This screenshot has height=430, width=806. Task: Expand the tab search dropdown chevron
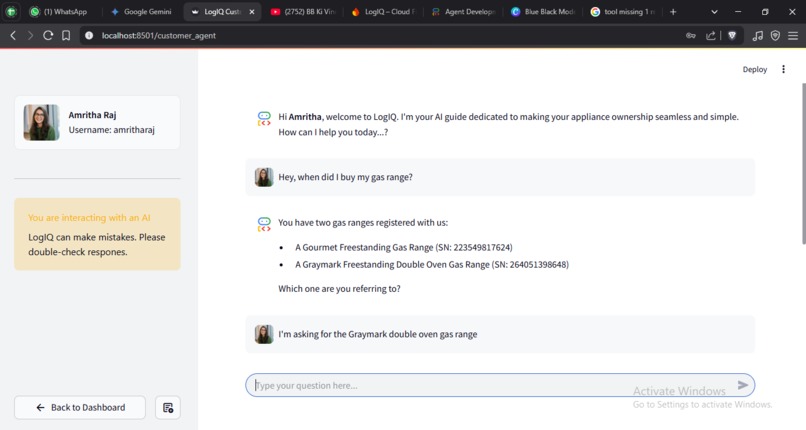714,11
